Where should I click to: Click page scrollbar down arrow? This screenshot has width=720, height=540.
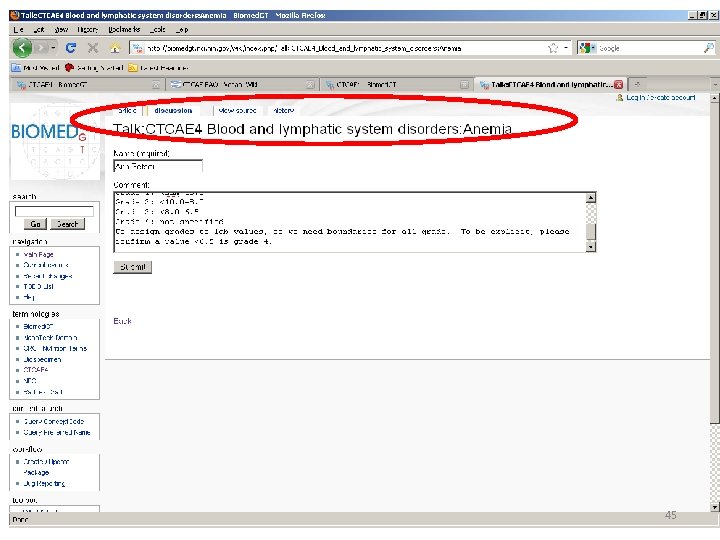click(714, 507)
